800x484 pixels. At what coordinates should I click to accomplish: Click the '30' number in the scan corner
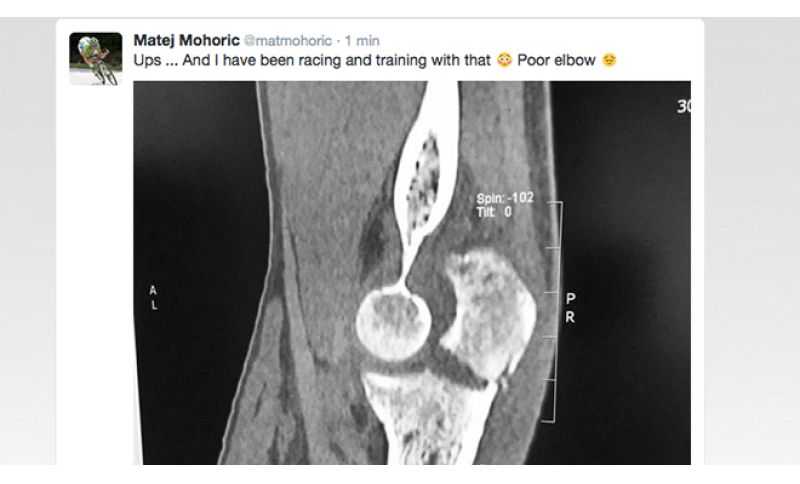(684, 106)
